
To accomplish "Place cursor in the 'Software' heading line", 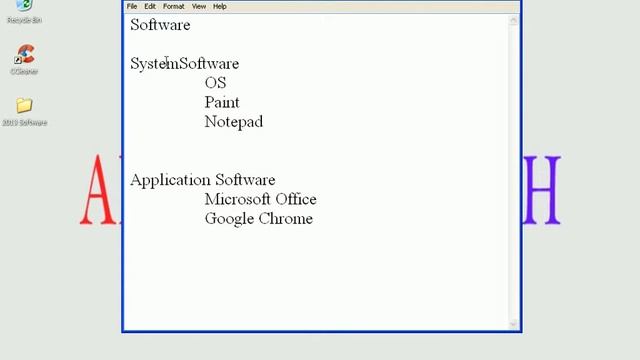I will pos(160,25).
